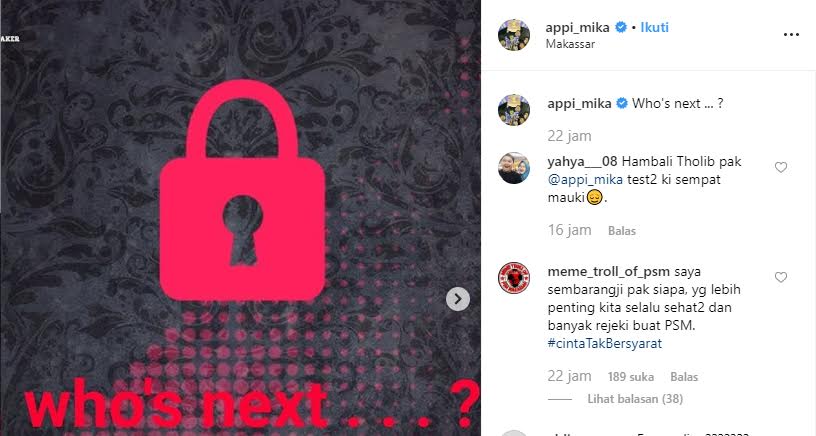816x436 pixels.
Task: Expand replies with Lihat balasan (38)
Action: click(x=635, y=399)
